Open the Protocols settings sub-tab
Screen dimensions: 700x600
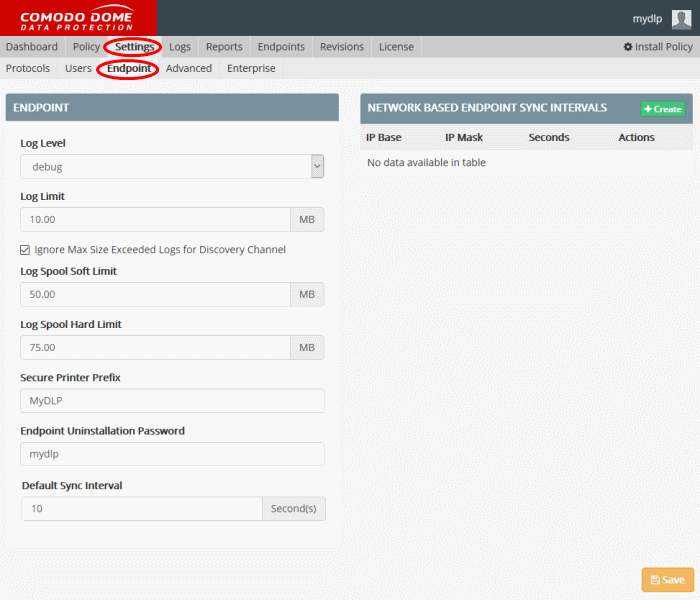[28, 68]
